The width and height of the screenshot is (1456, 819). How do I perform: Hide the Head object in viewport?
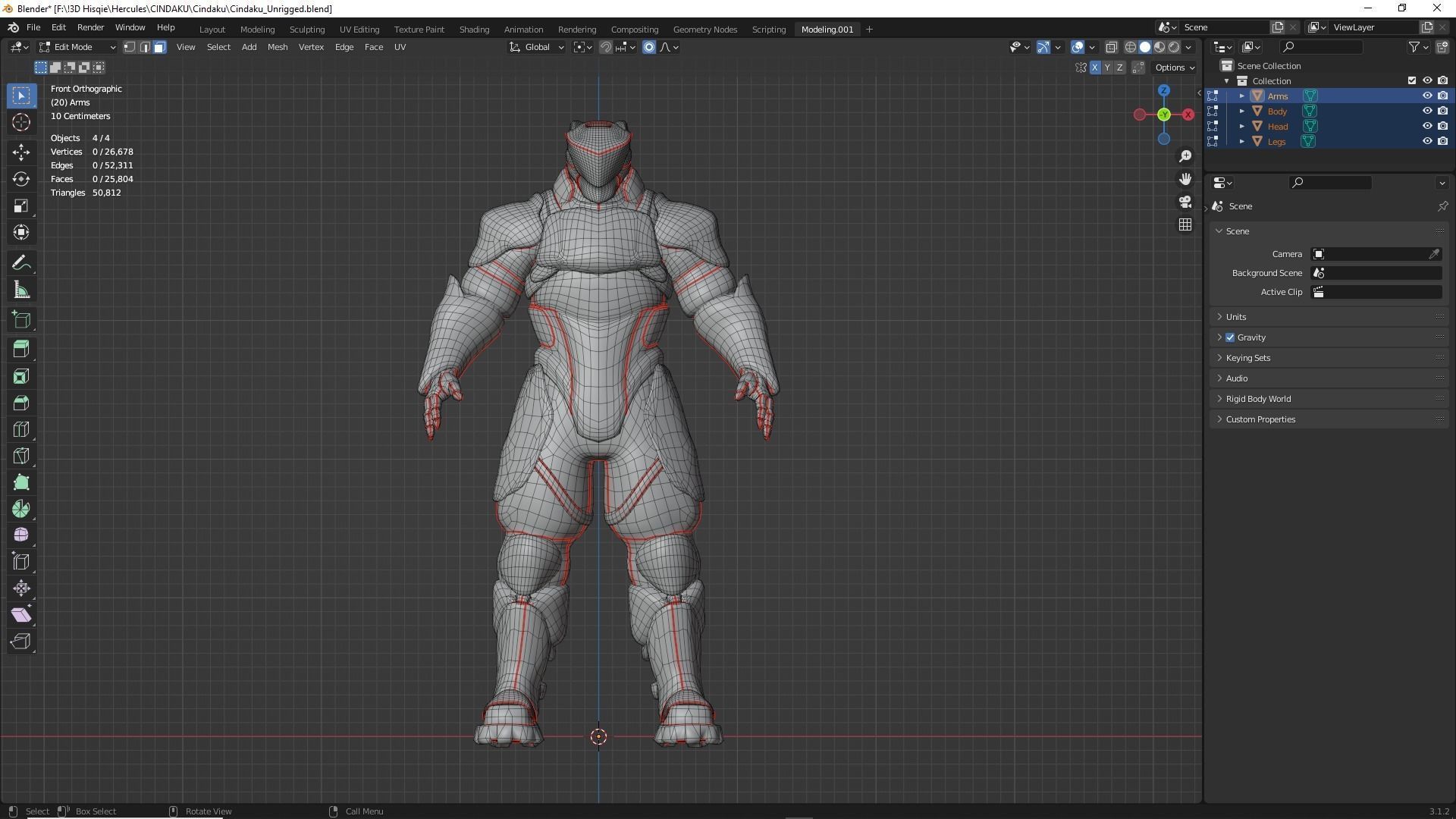[1426, 126]
